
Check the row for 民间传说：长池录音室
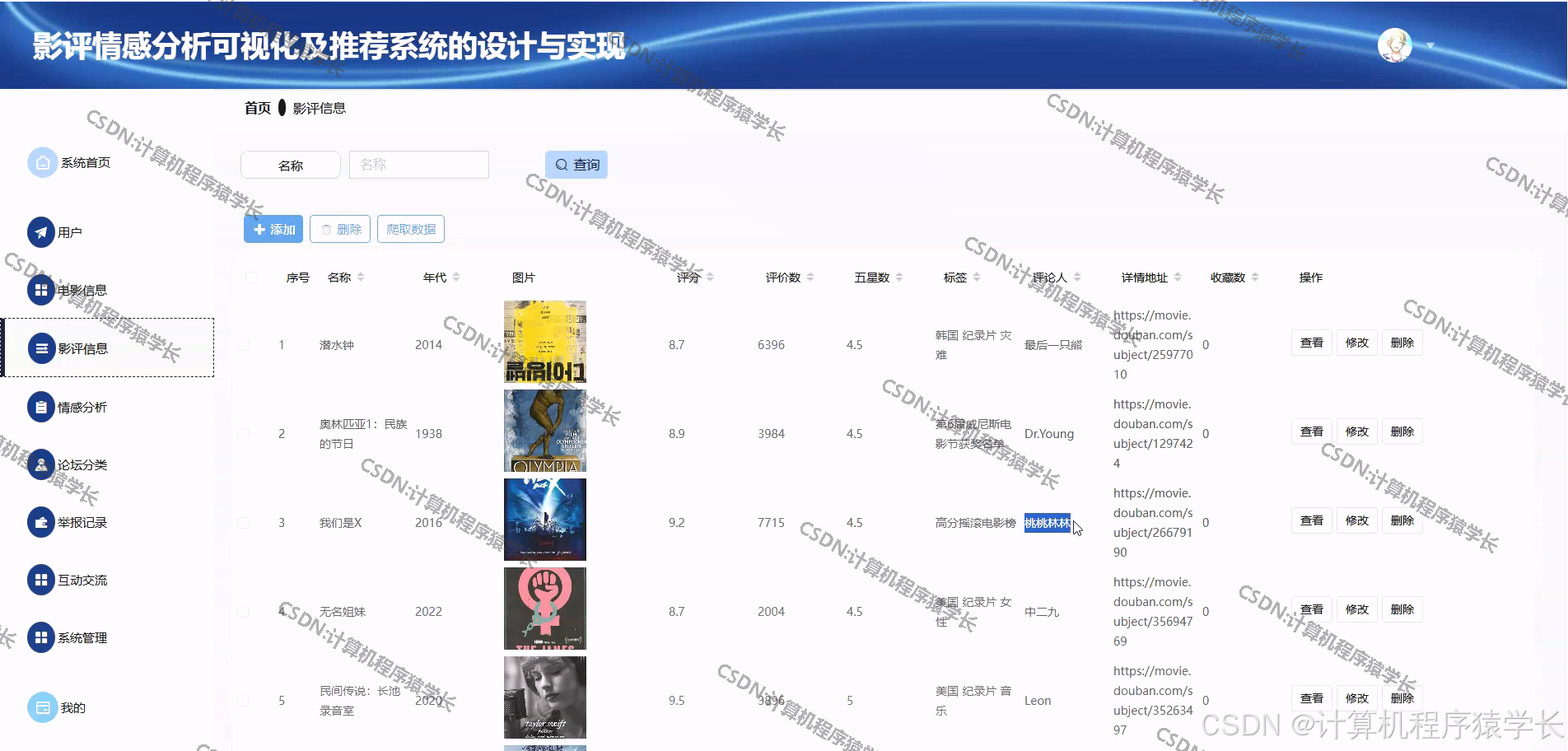pos(243,701)
